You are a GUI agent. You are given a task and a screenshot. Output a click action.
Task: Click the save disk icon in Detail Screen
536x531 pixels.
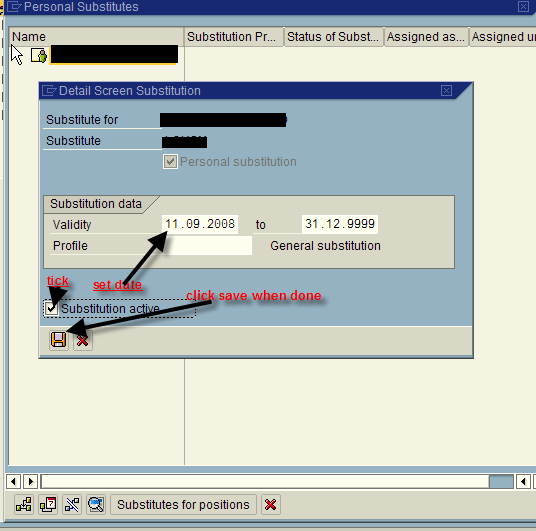tap(58, 340)
